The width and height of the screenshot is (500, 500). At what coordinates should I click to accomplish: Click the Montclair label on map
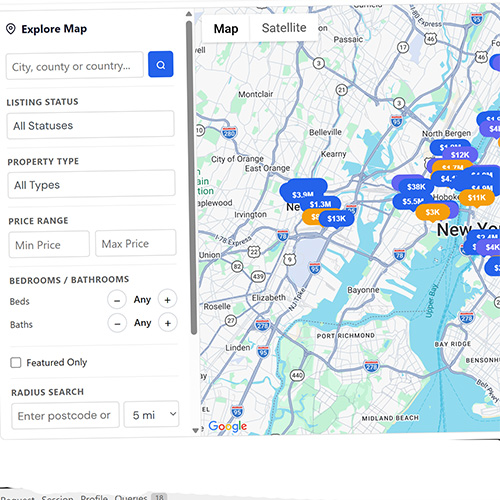256,94
